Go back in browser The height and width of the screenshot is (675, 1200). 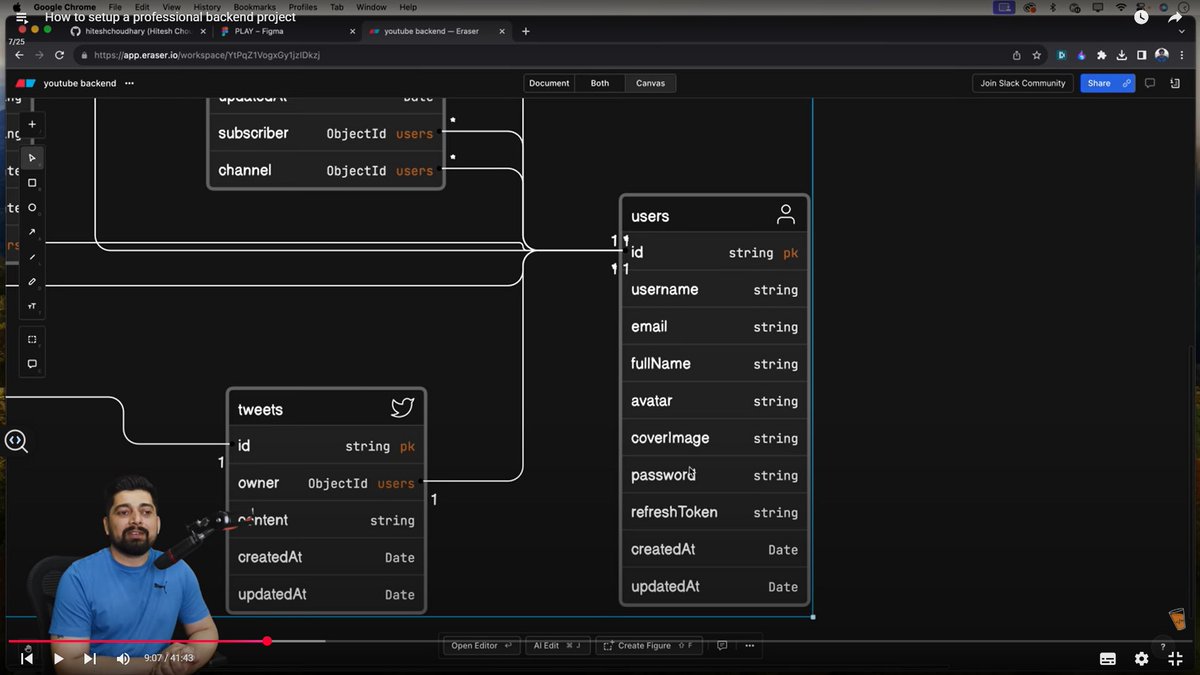point(19,55)
